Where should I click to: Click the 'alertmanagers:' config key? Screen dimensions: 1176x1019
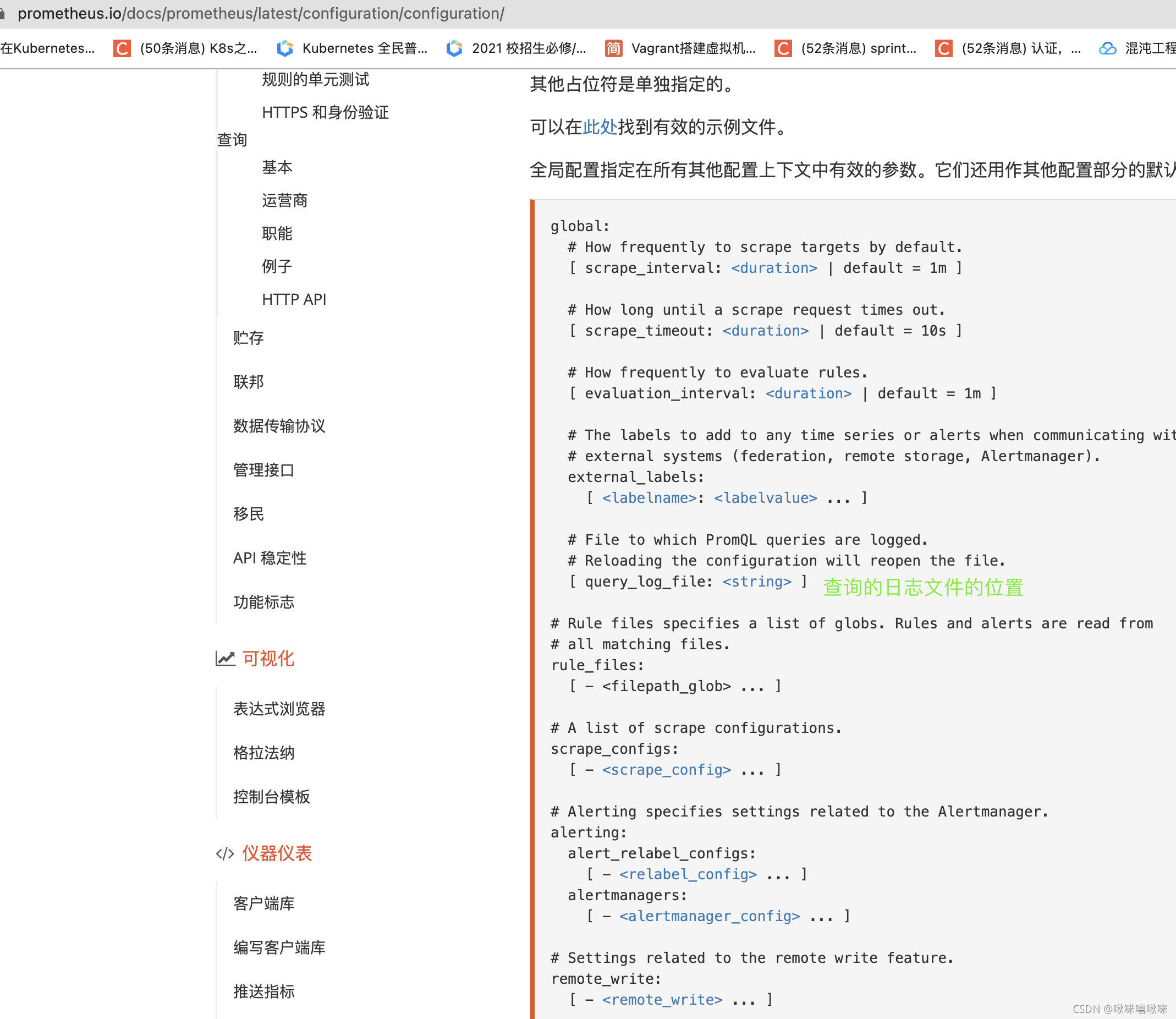point(628,896)
